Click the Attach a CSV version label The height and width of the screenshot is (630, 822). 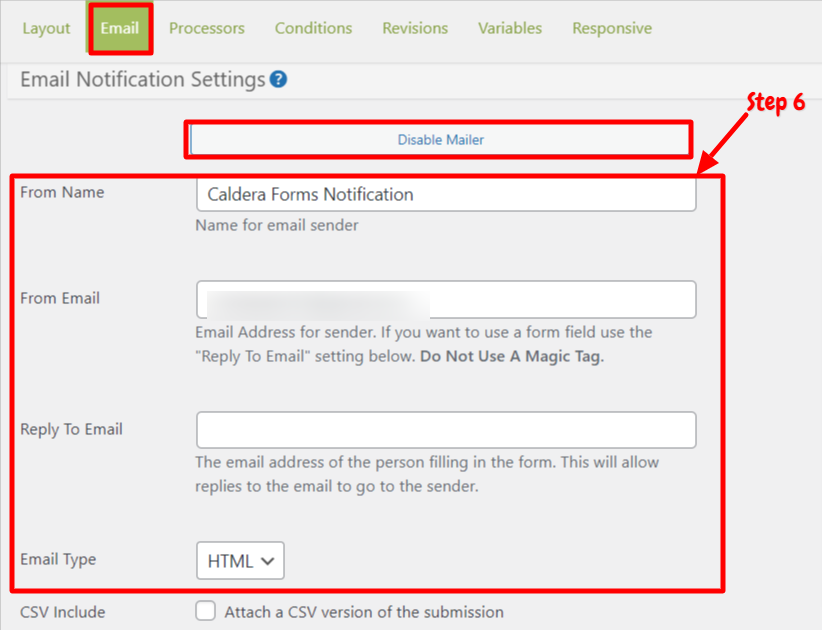pos(364,612)
